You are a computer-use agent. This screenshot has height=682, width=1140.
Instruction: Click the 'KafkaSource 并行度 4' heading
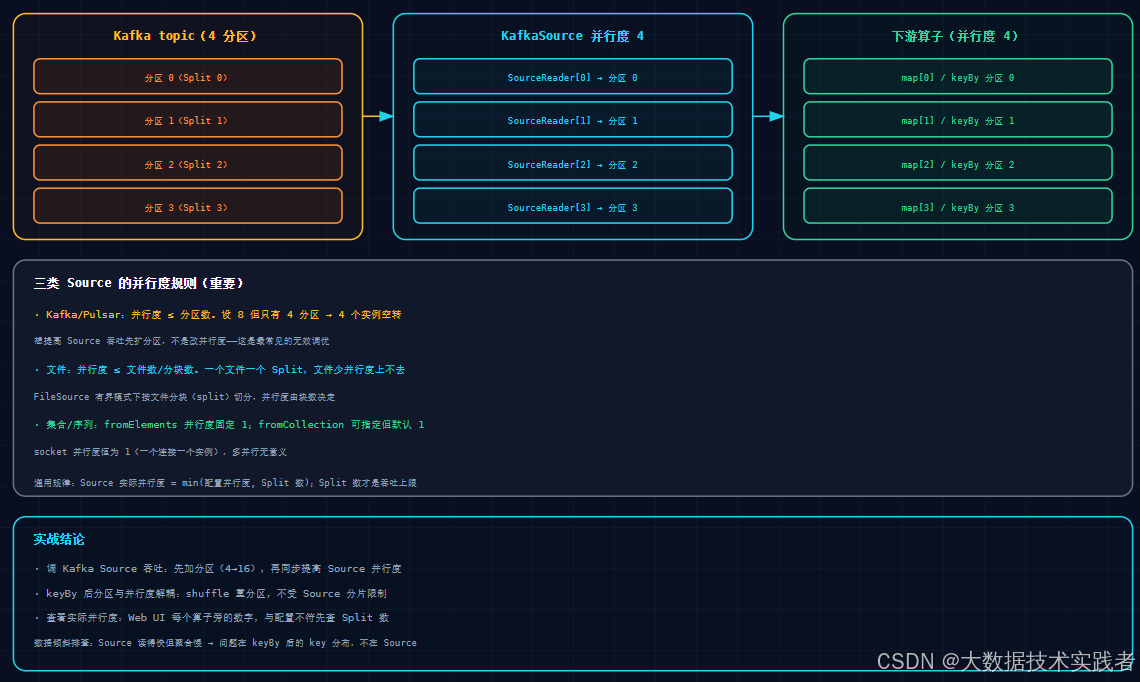click(x=572, y=36)
